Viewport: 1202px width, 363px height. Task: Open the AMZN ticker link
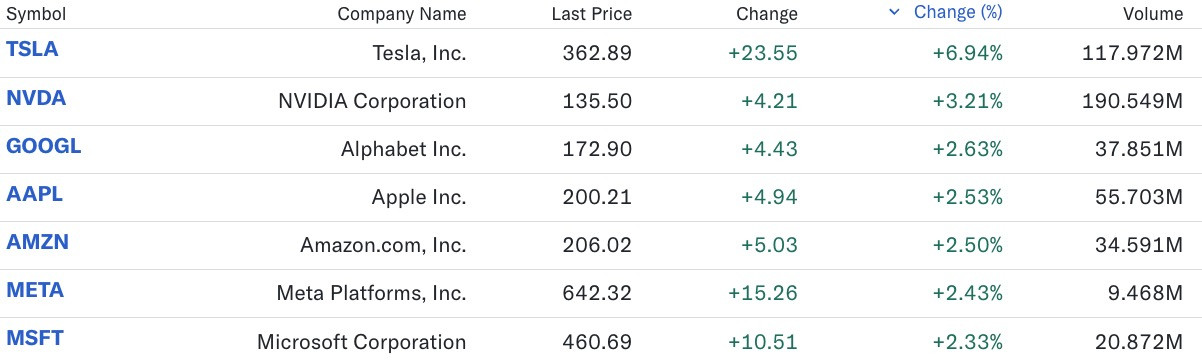[x=37, y=242]
